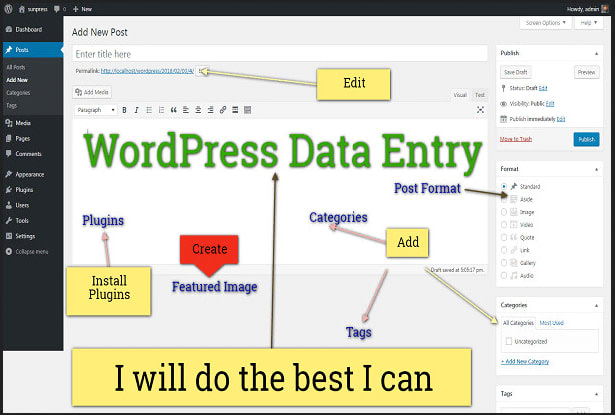Open Tags under Posts submenu
This screenshot has height=415, width=615.
tap(11, 105)
